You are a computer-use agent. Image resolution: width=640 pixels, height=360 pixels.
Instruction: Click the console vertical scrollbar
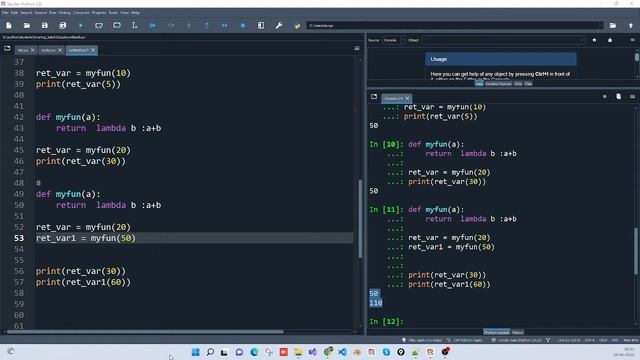(636, 251)
